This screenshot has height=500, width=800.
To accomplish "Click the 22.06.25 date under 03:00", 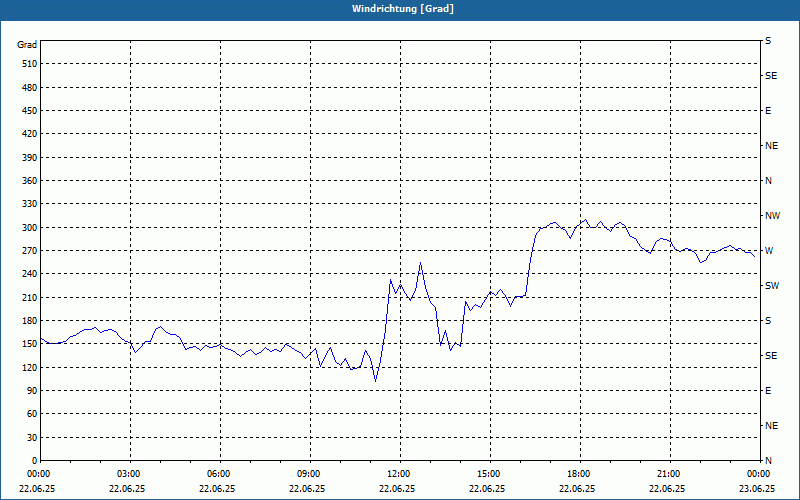I will tap(127, 488).
